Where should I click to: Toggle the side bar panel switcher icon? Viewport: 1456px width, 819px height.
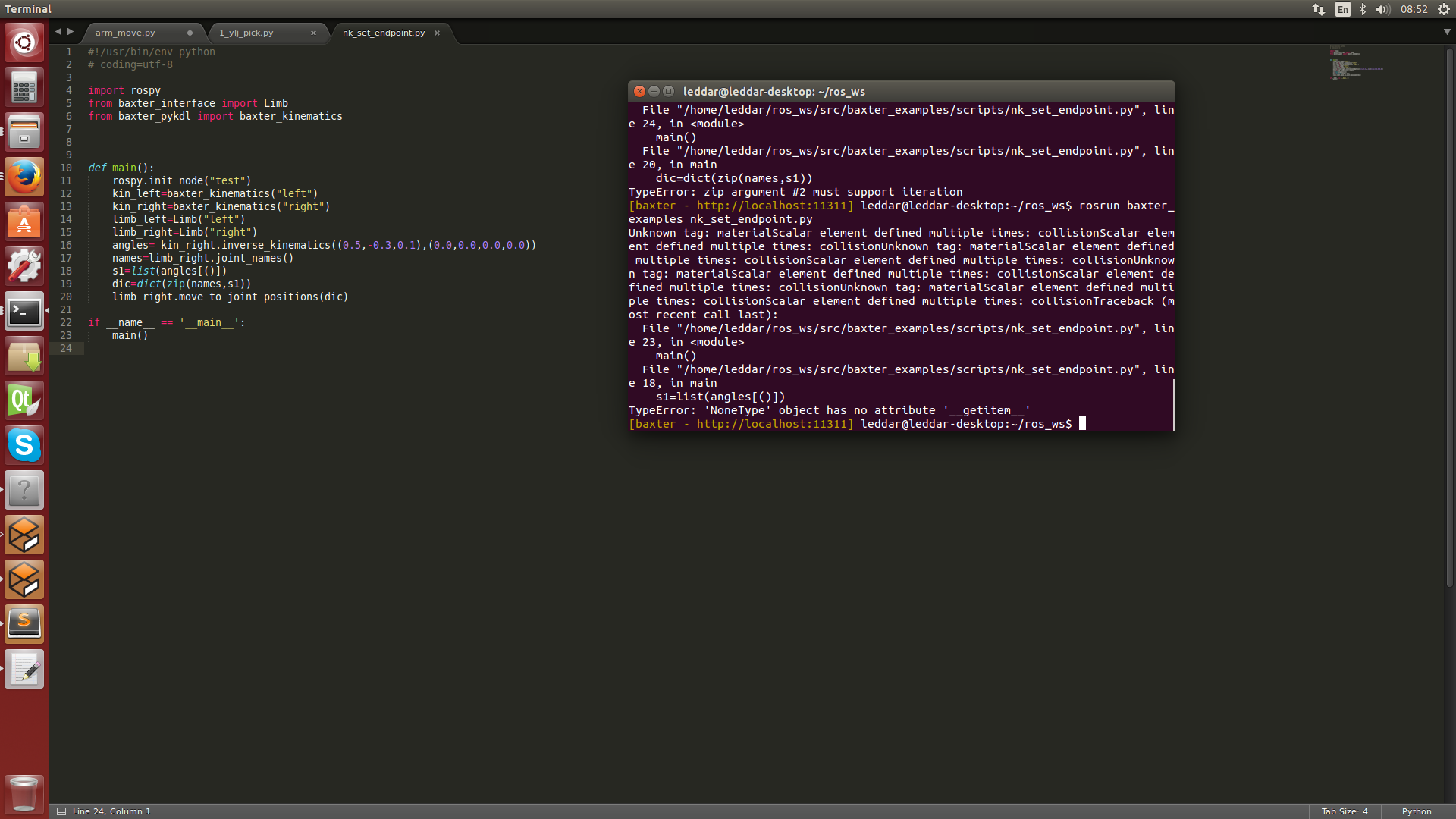(x=61, y=811)
